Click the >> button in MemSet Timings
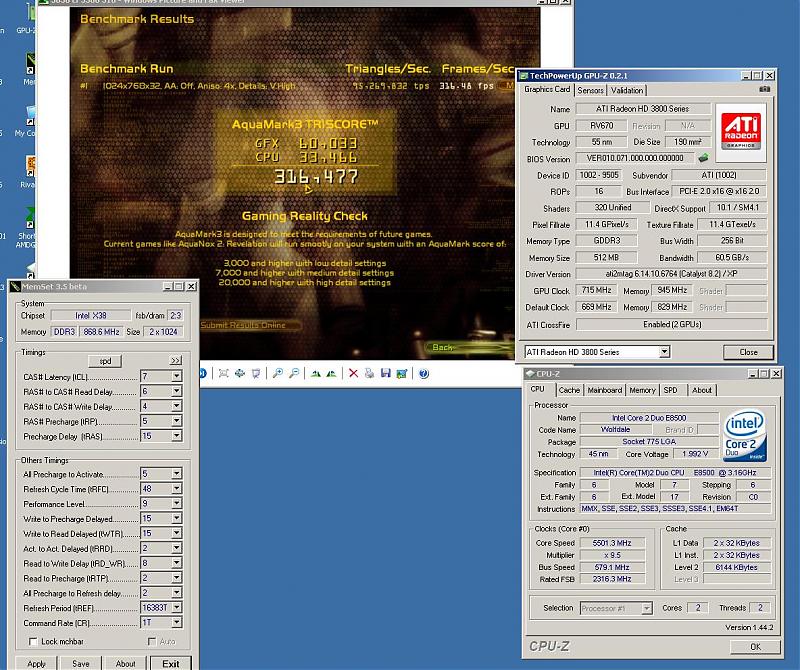Screen dimensions: 800x670 (x=176, y=360)
